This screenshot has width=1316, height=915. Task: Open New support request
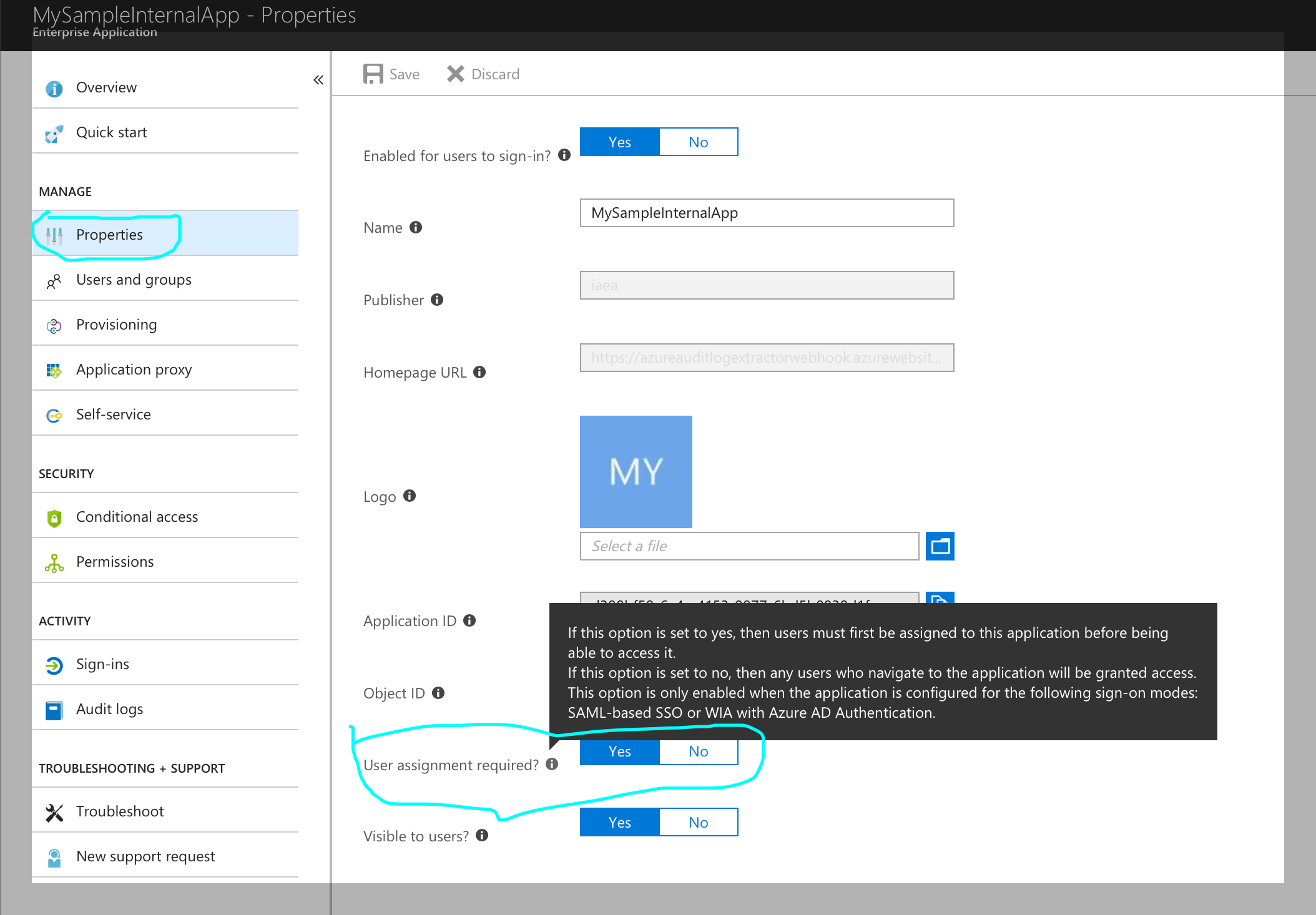[145, 856]
